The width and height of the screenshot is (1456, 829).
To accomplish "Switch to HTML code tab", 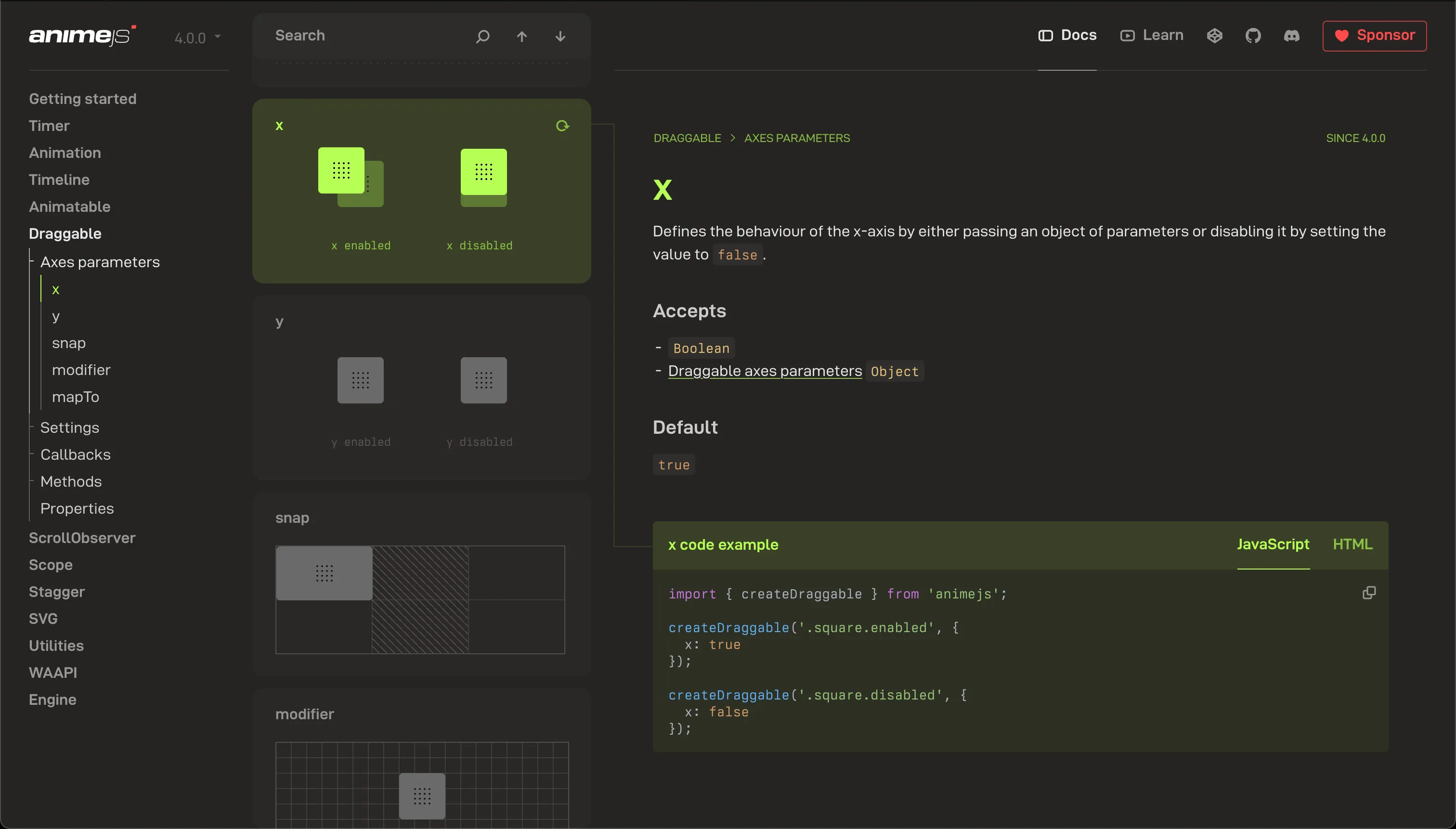I will tap(1352, 544).
